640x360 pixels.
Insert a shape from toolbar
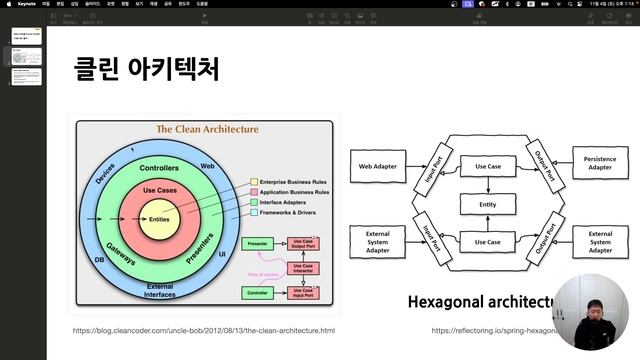coord(347,17)
